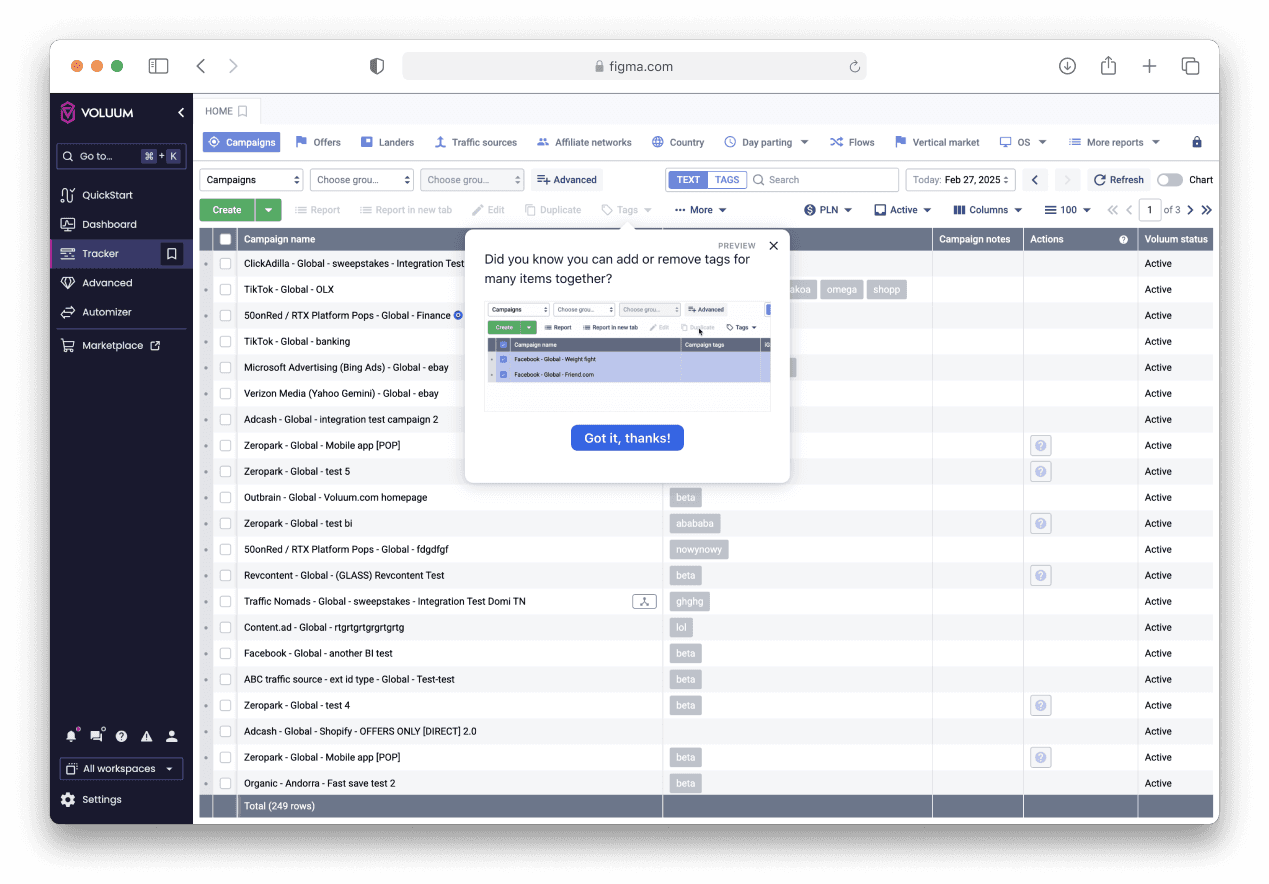Click the flow icon on the Traffic Nomads row
Viewport: 1269px width, 884px height.
tap(645, 601)
